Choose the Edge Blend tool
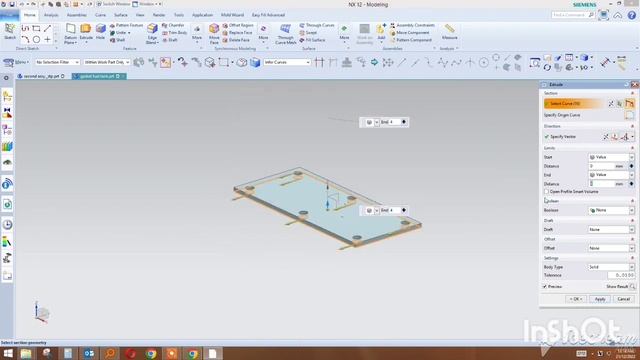The image size is (640, 360). pos(152,33)
